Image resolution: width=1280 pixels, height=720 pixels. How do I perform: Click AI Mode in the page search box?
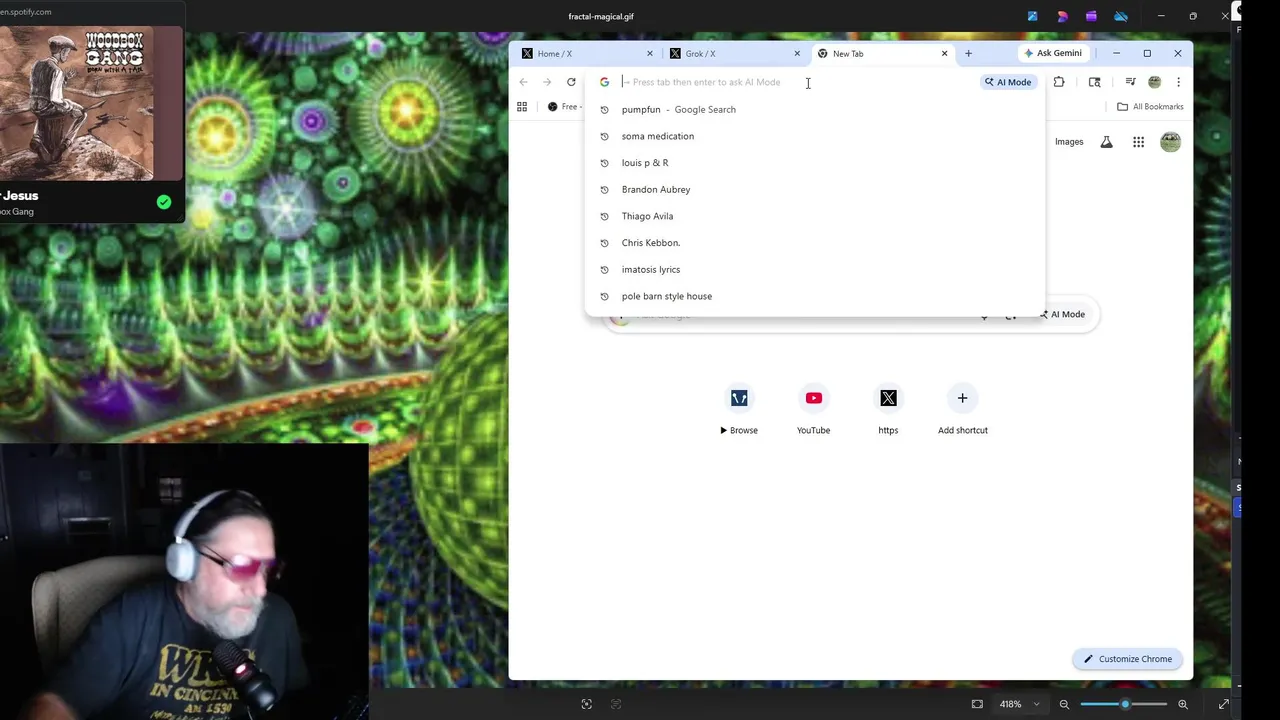pyautogui.click(x=1062, y=314)
